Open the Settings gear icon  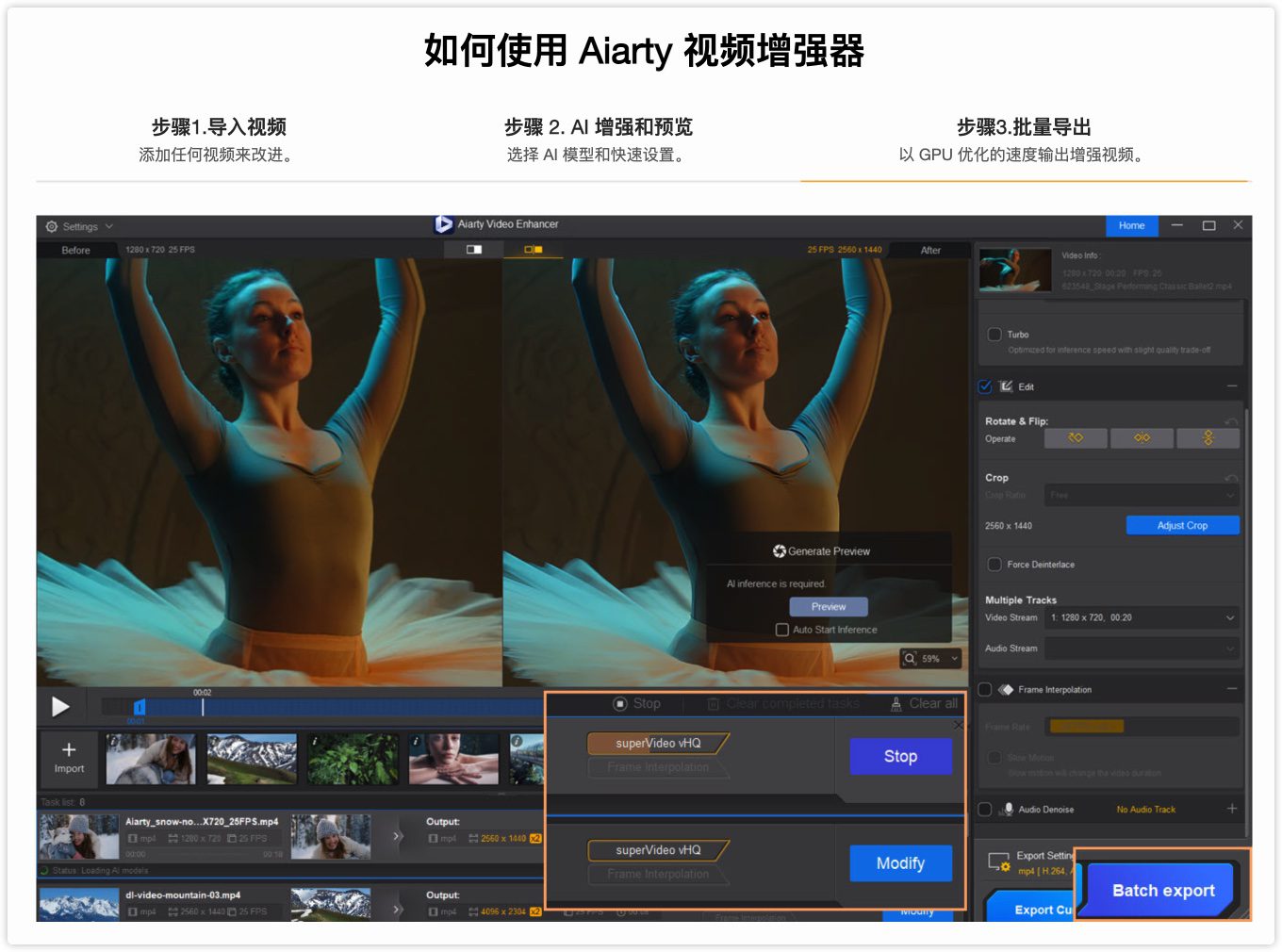pos(52,227)
